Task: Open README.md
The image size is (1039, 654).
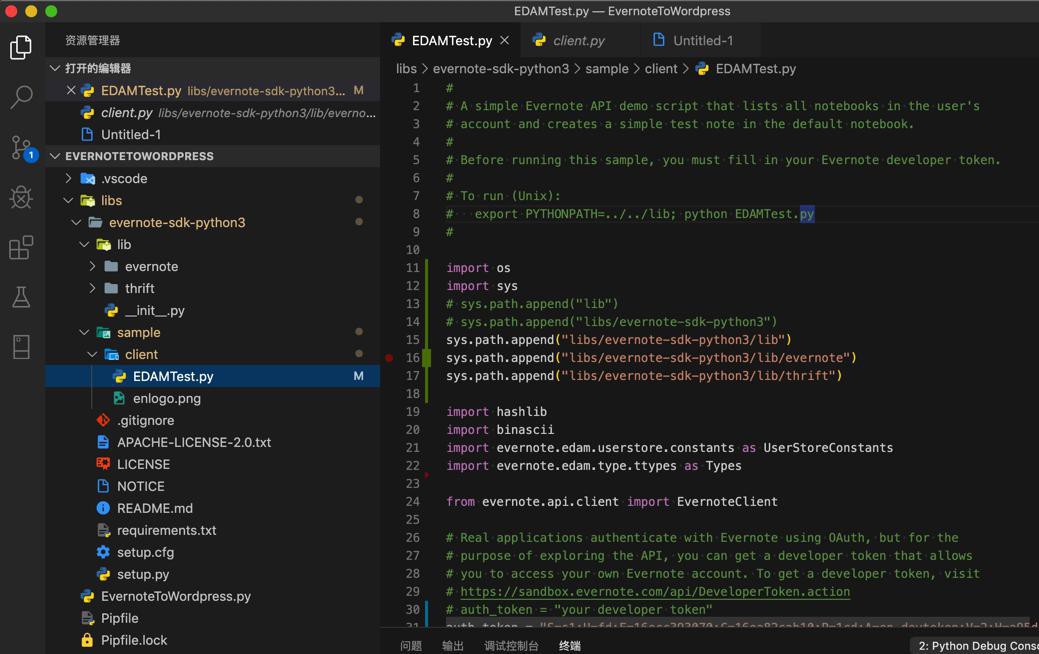Action: coord(212,508)
